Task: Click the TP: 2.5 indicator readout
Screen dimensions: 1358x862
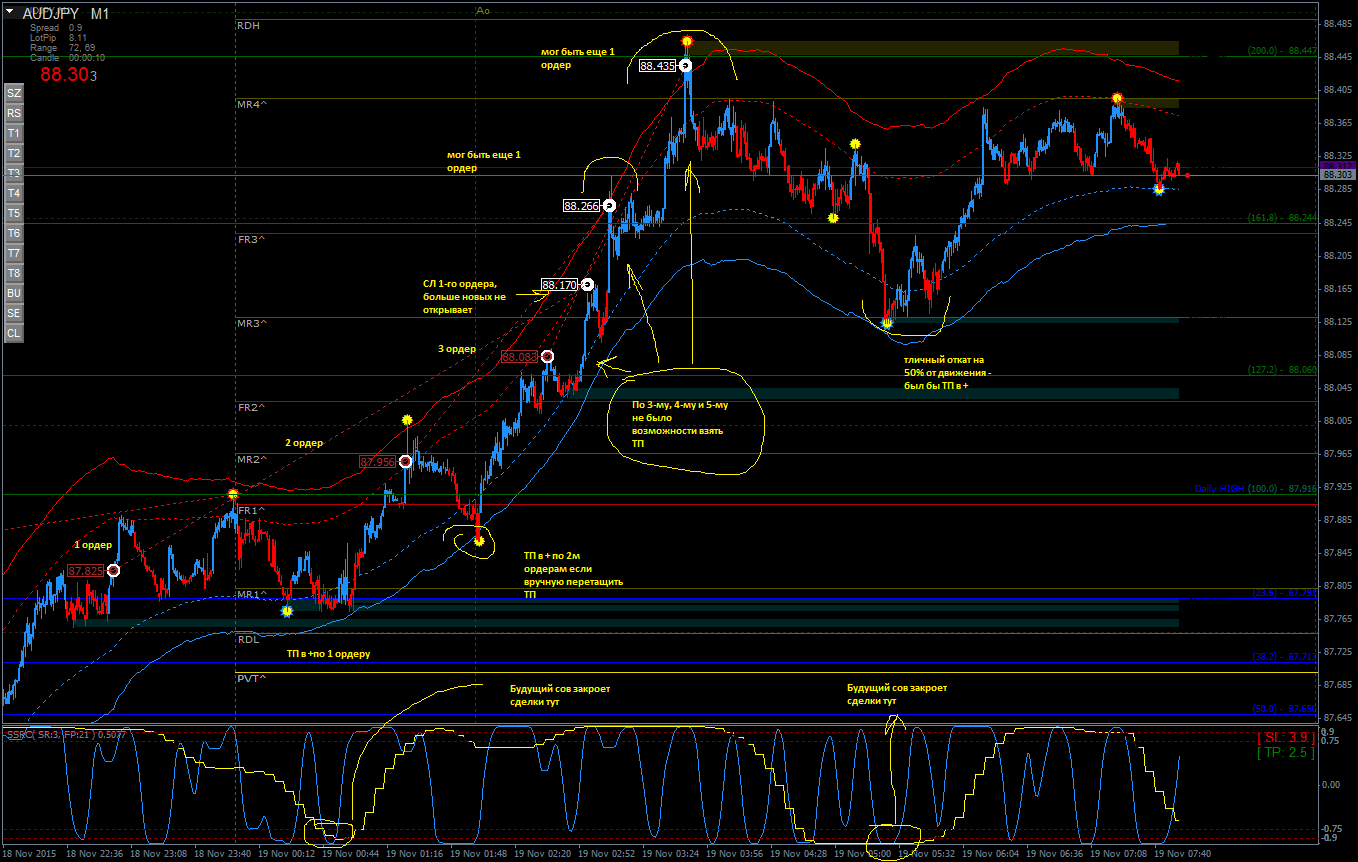Action: (1285, 753)
